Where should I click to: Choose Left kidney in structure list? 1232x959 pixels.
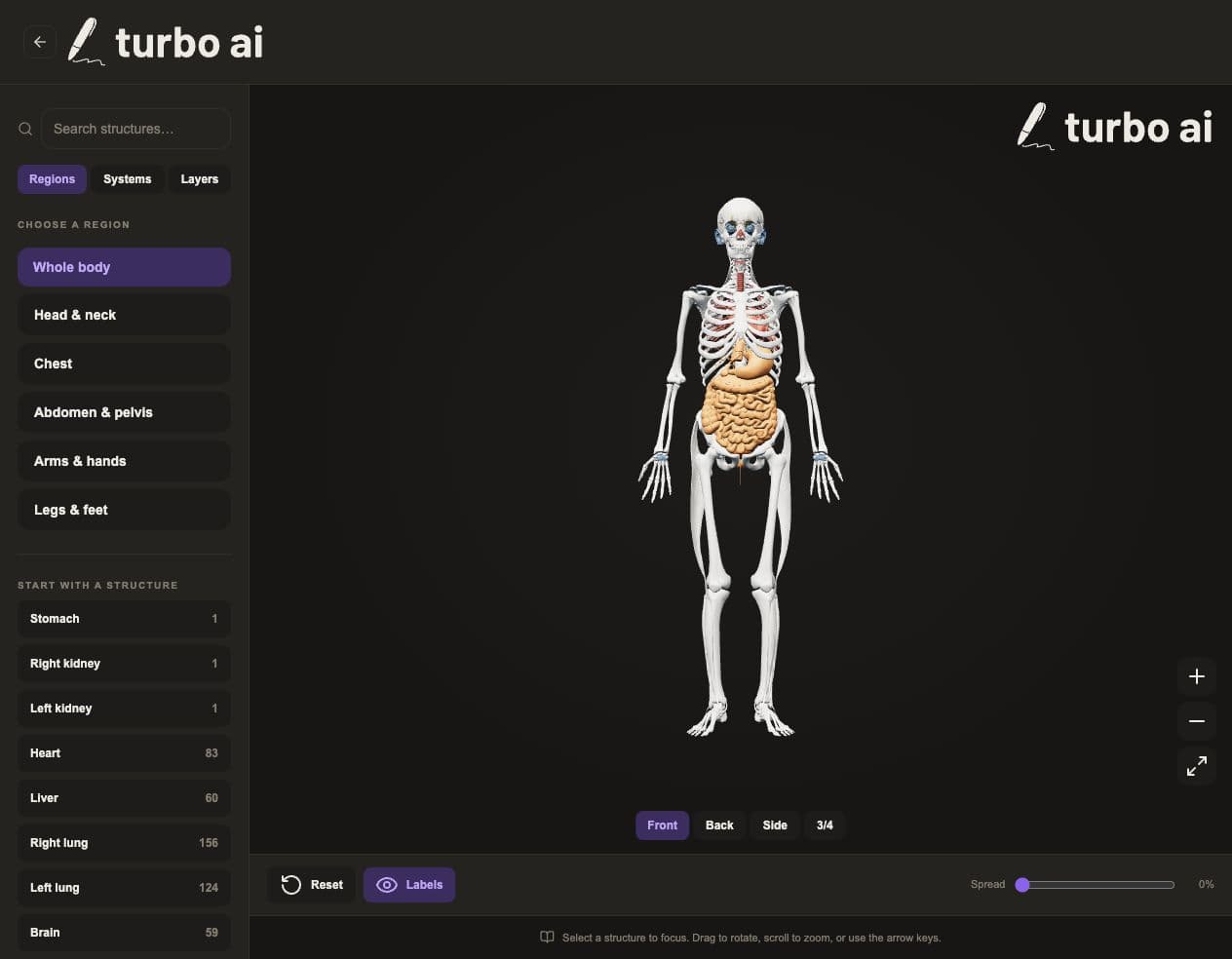coord(124,709)
